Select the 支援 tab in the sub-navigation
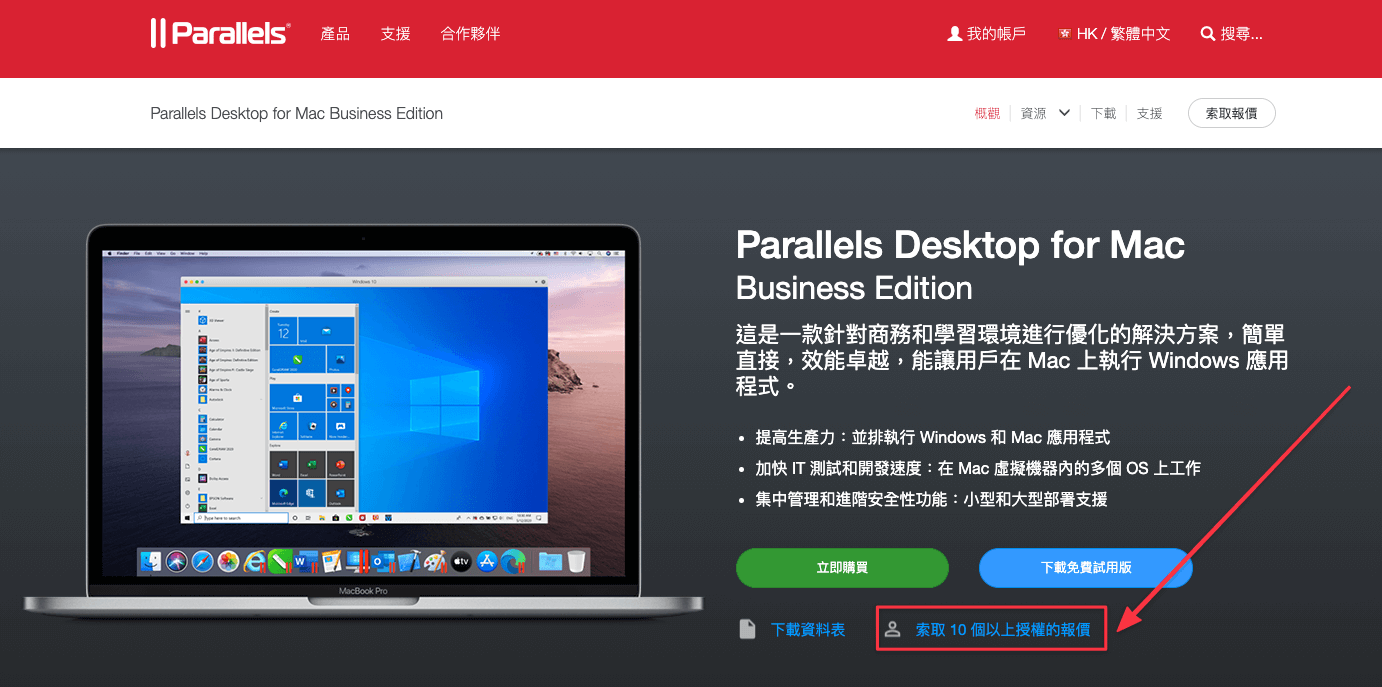 coord(1150,114)
